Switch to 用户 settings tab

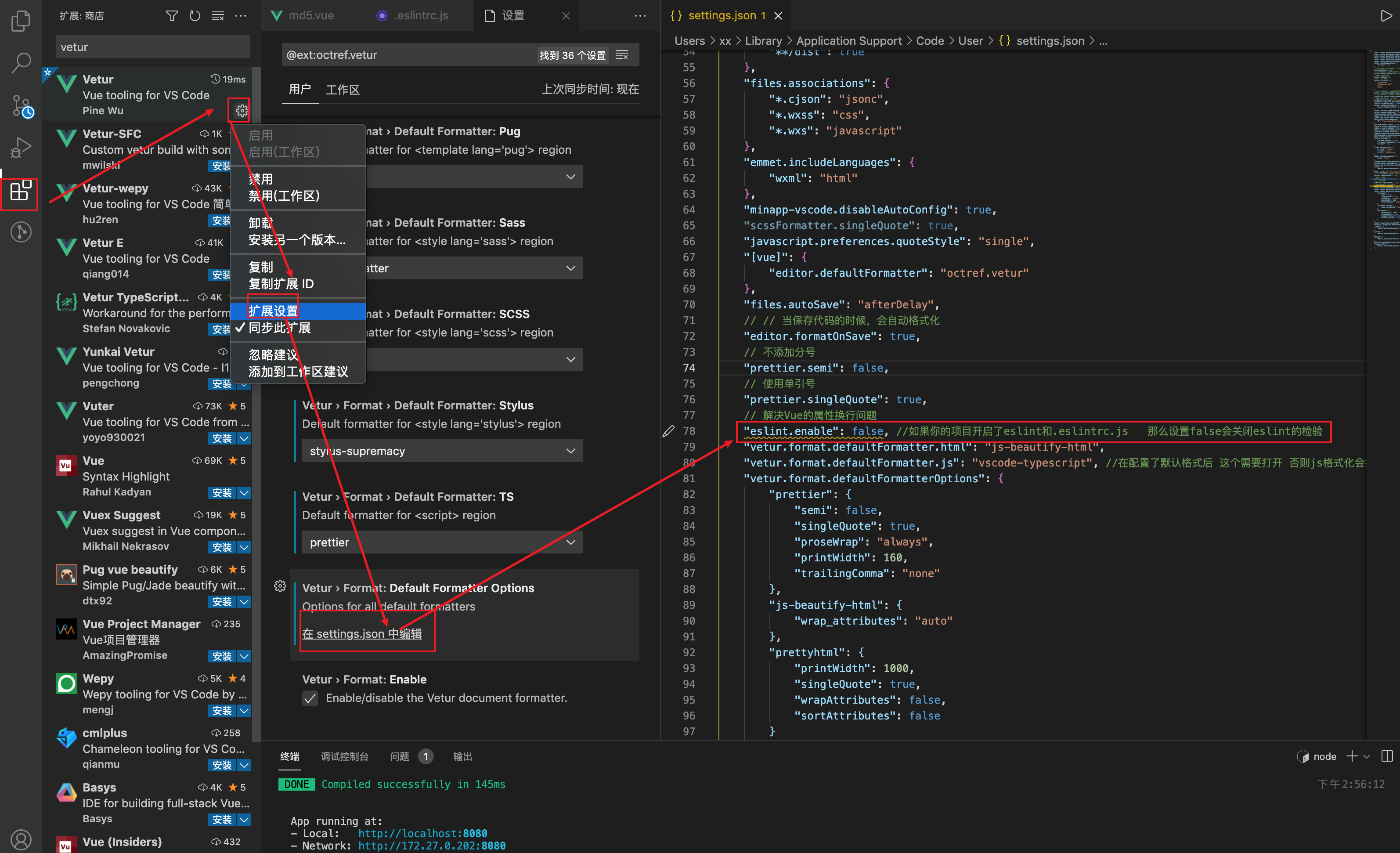[299, 89]
